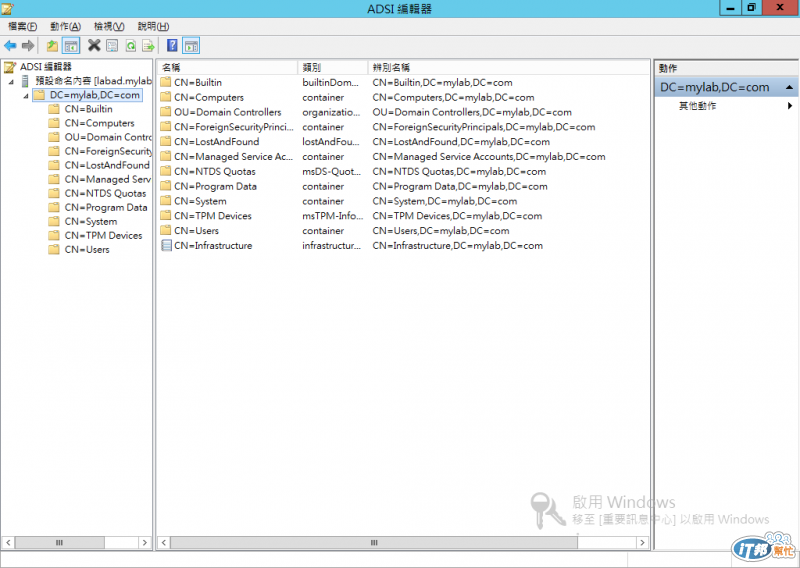Click CN=Program Data folder icon in list
This screenshot has height=568, width=800.
(166, 186)
